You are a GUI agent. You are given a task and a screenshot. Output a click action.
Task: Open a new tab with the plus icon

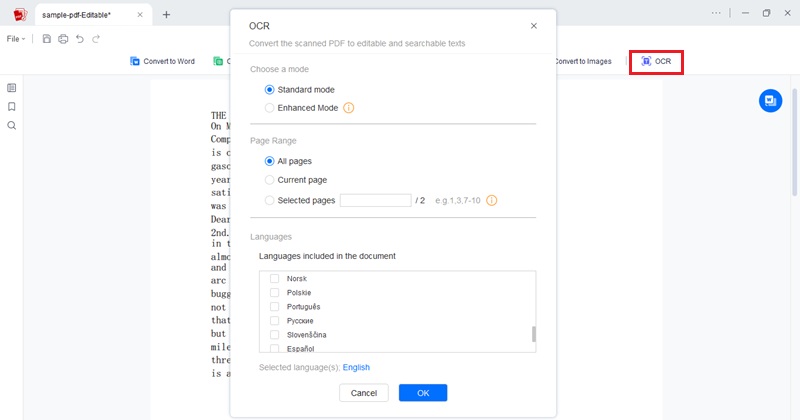coord(166,15)
